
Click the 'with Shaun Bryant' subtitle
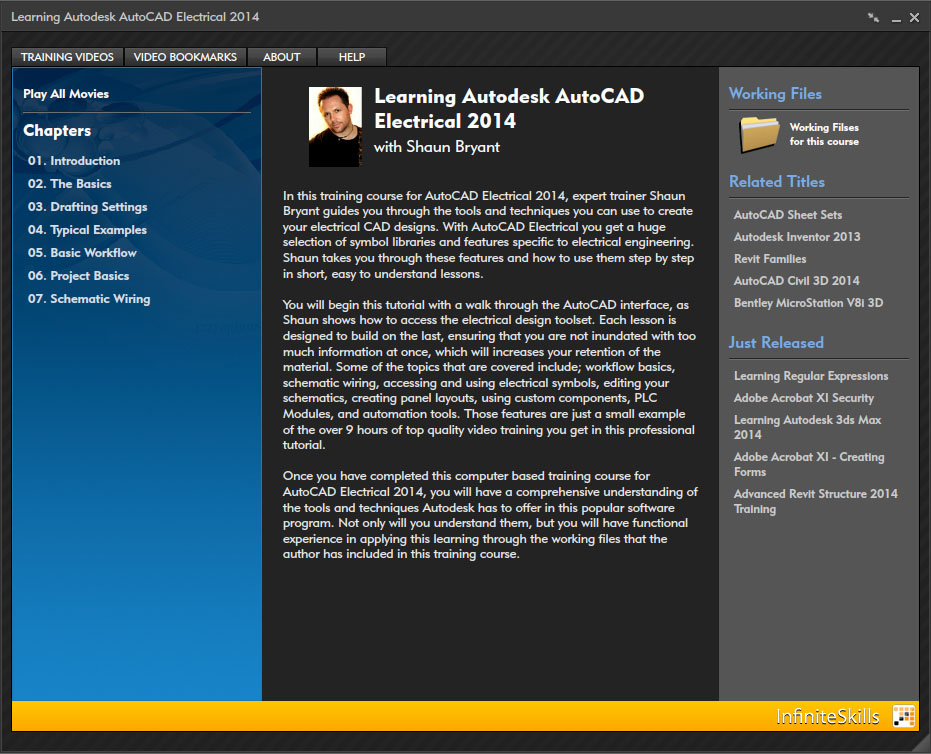click(x=437, y=147)
